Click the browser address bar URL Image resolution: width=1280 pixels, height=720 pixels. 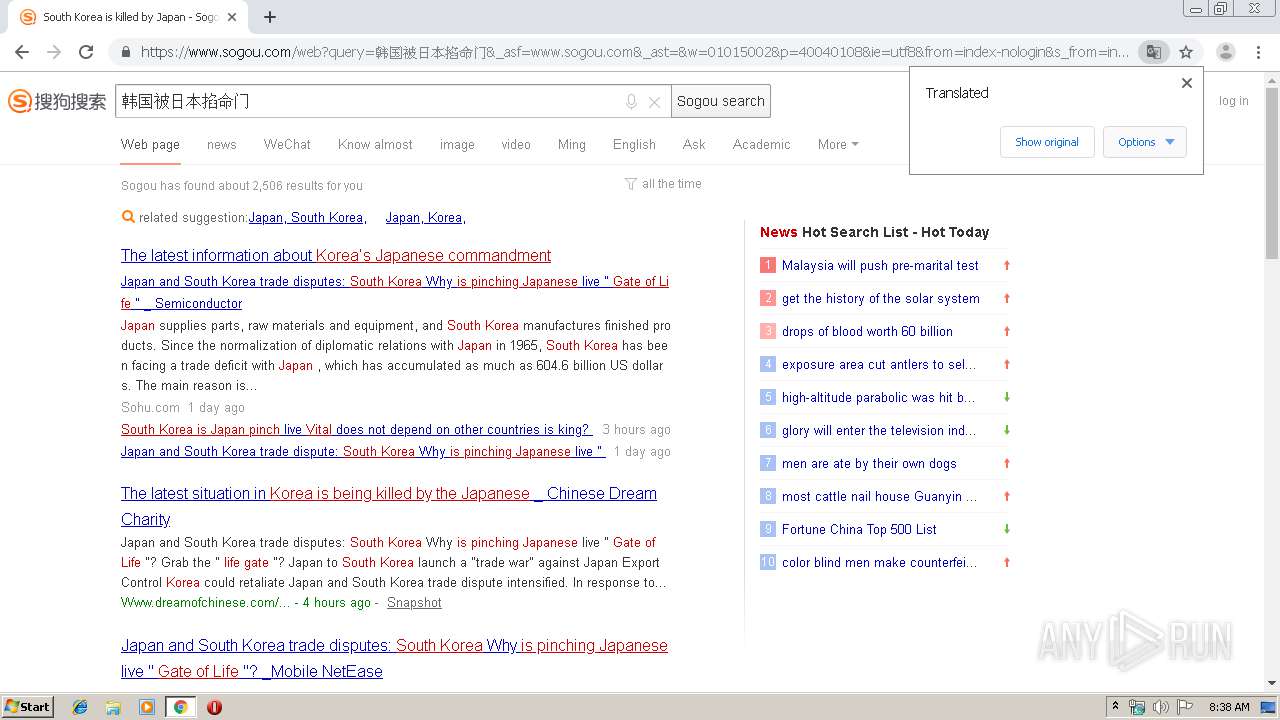coord(634,52)
